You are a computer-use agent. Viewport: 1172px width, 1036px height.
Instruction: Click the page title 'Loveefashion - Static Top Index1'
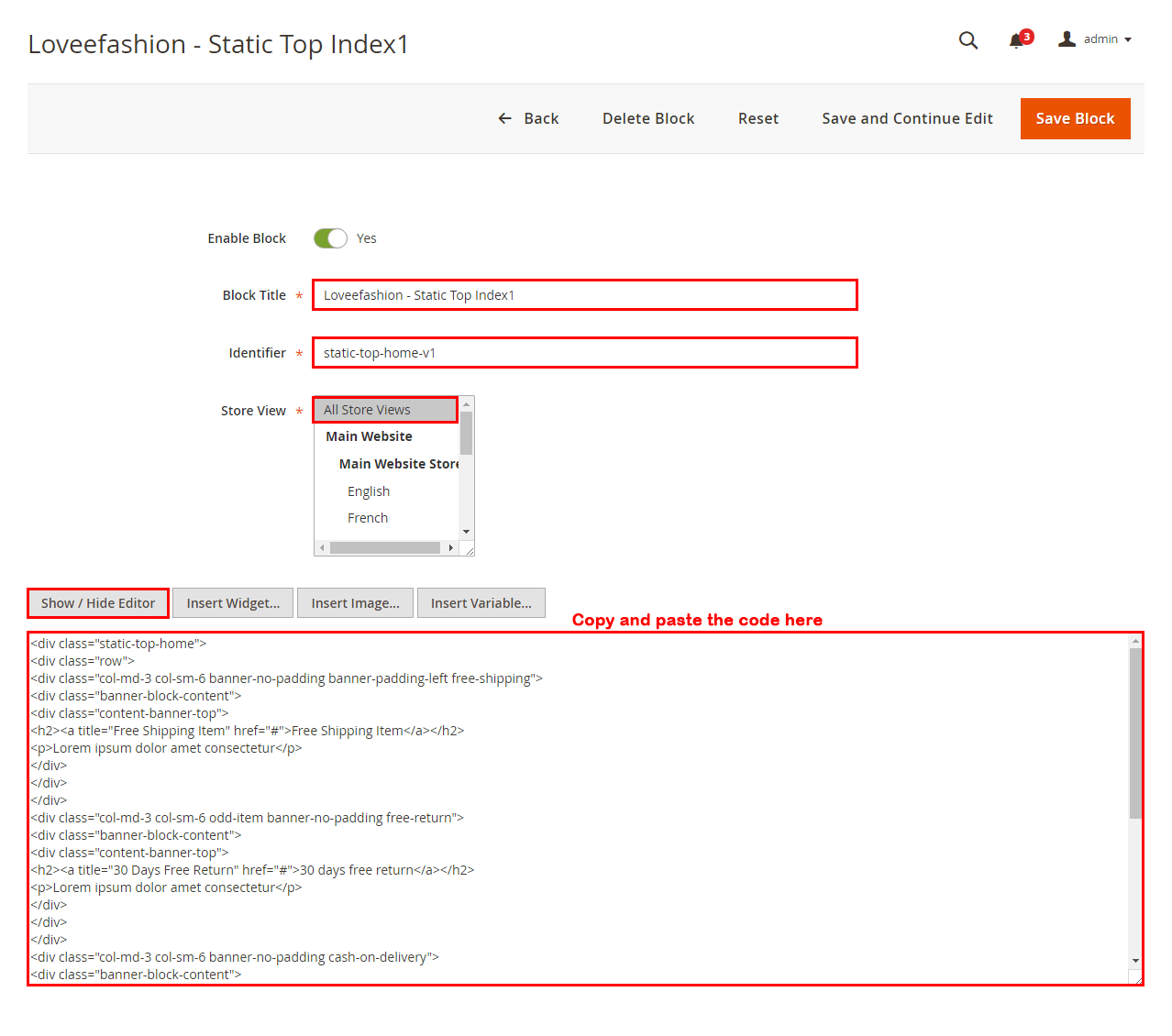(218, 44)
